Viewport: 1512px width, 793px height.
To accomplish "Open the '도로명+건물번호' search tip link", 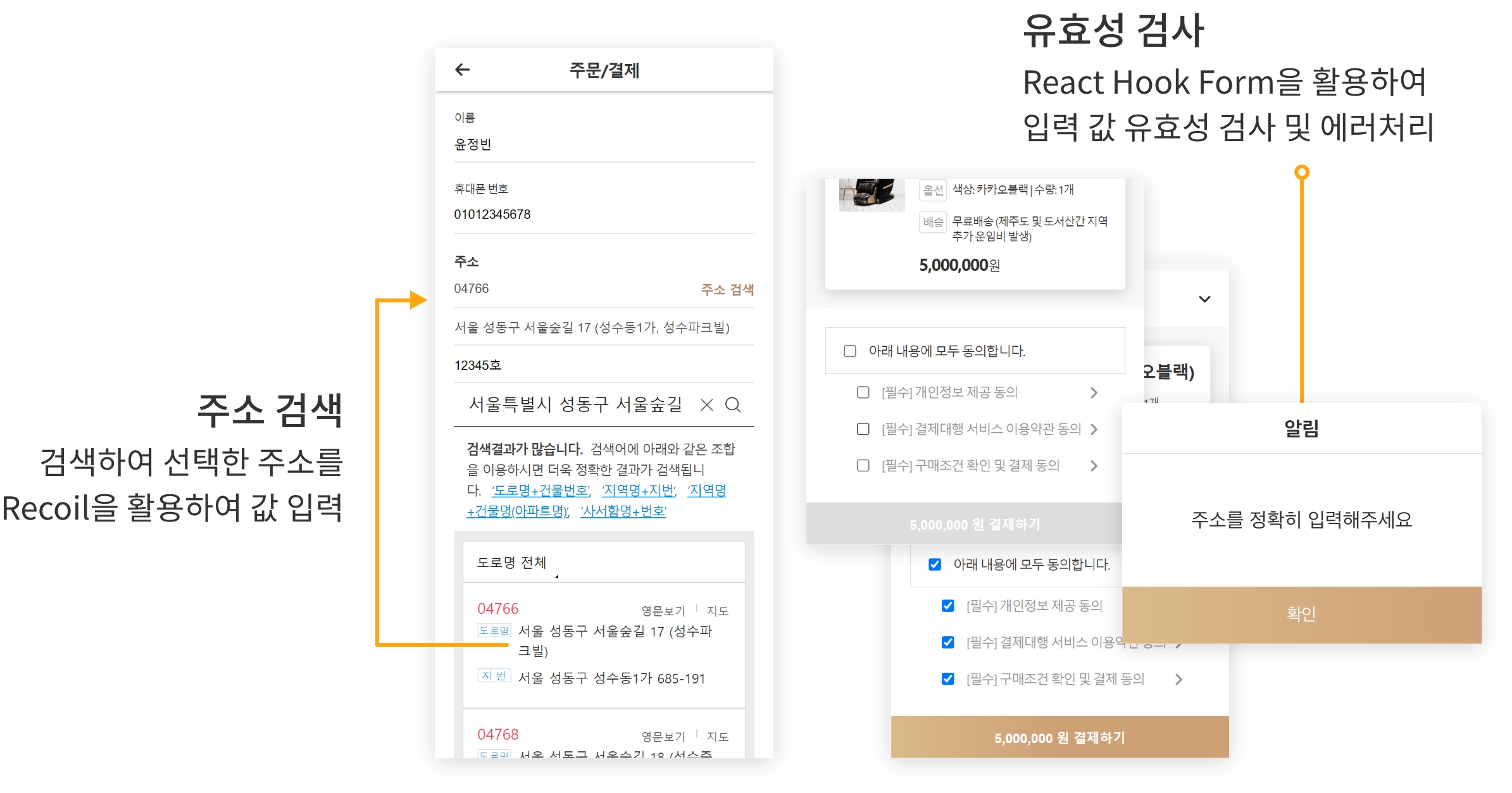I will 540,490.
